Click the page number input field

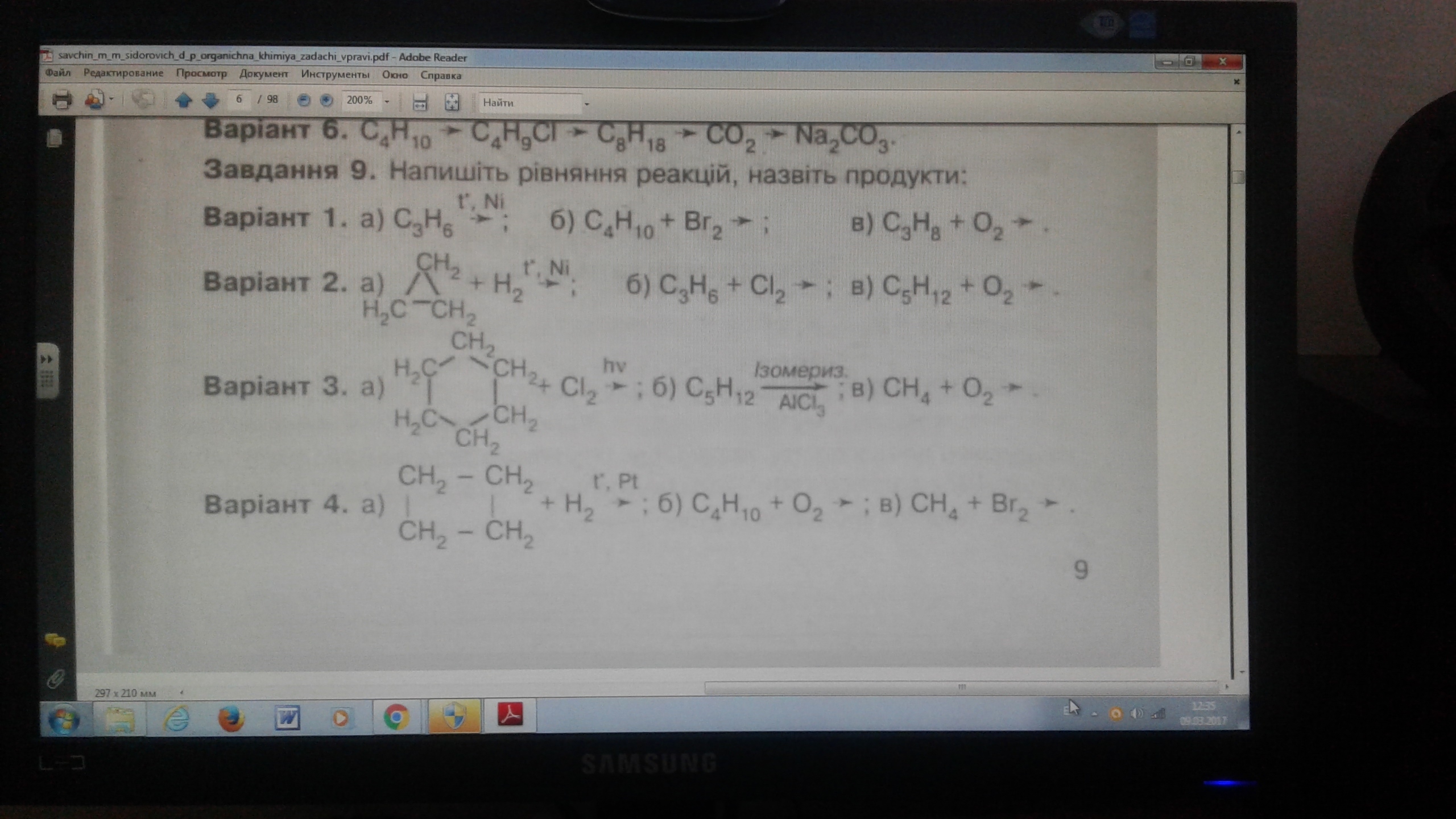[239, 100]
